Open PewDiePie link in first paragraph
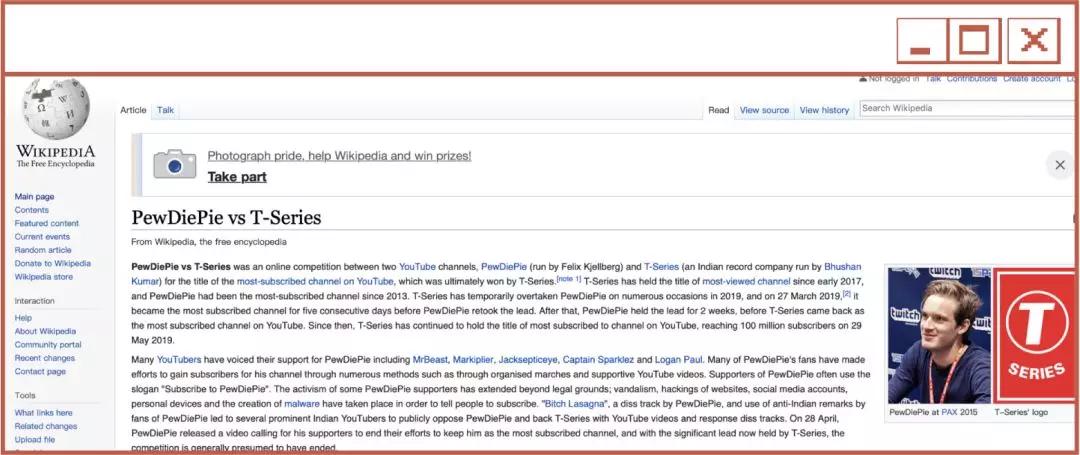The image size is (1080, 455). (x=504, y=266)
